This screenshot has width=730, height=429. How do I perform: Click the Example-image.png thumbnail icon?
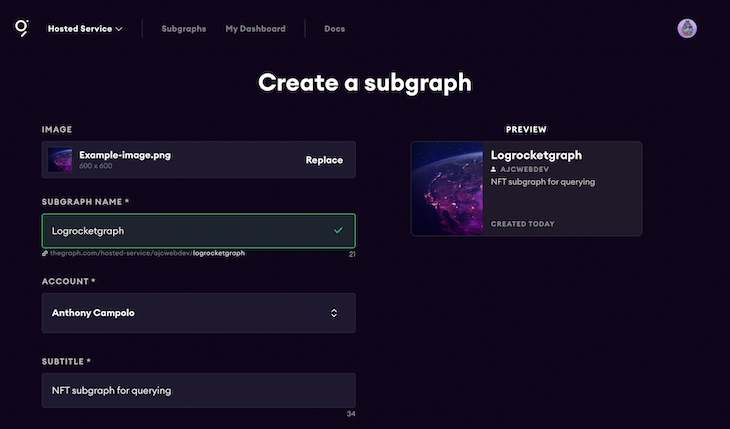60,159
